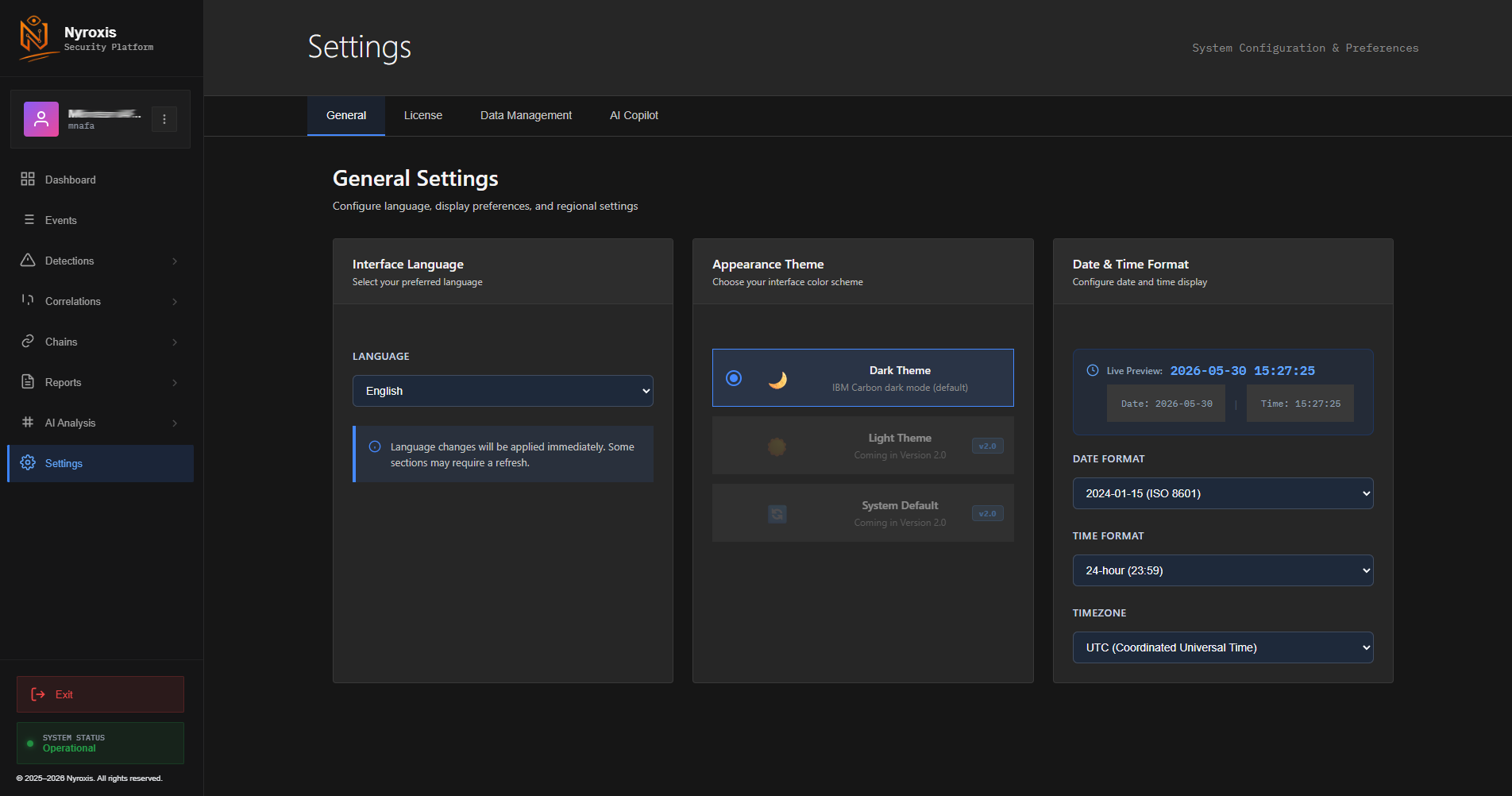Image resolution: width=1512 pixels, height=796 pixels.
Task: Click the info icon in the language notice
Action: pos(375,447)
